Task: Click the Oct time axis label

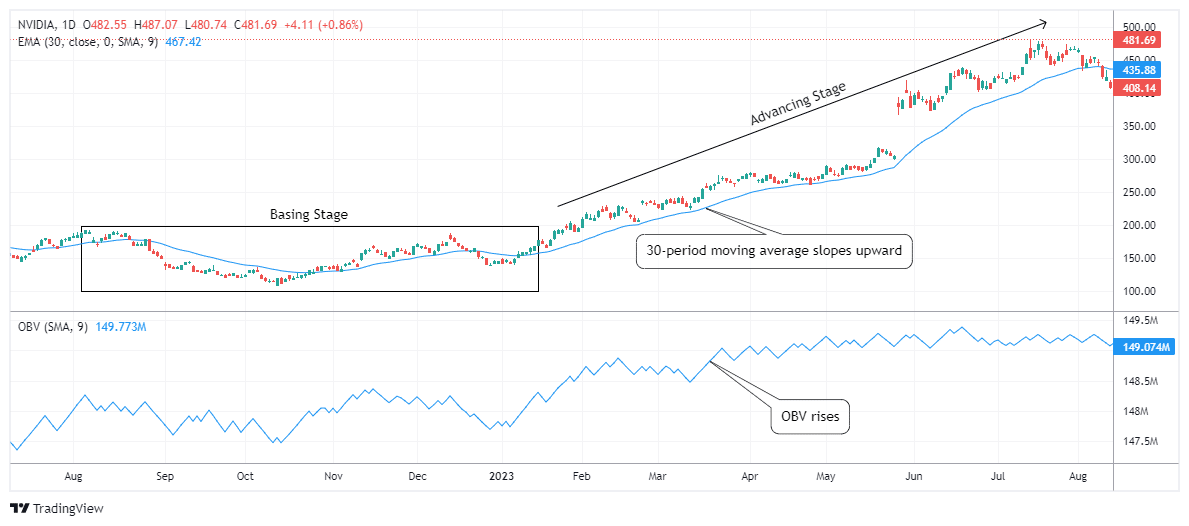Action: click(245, 477)
